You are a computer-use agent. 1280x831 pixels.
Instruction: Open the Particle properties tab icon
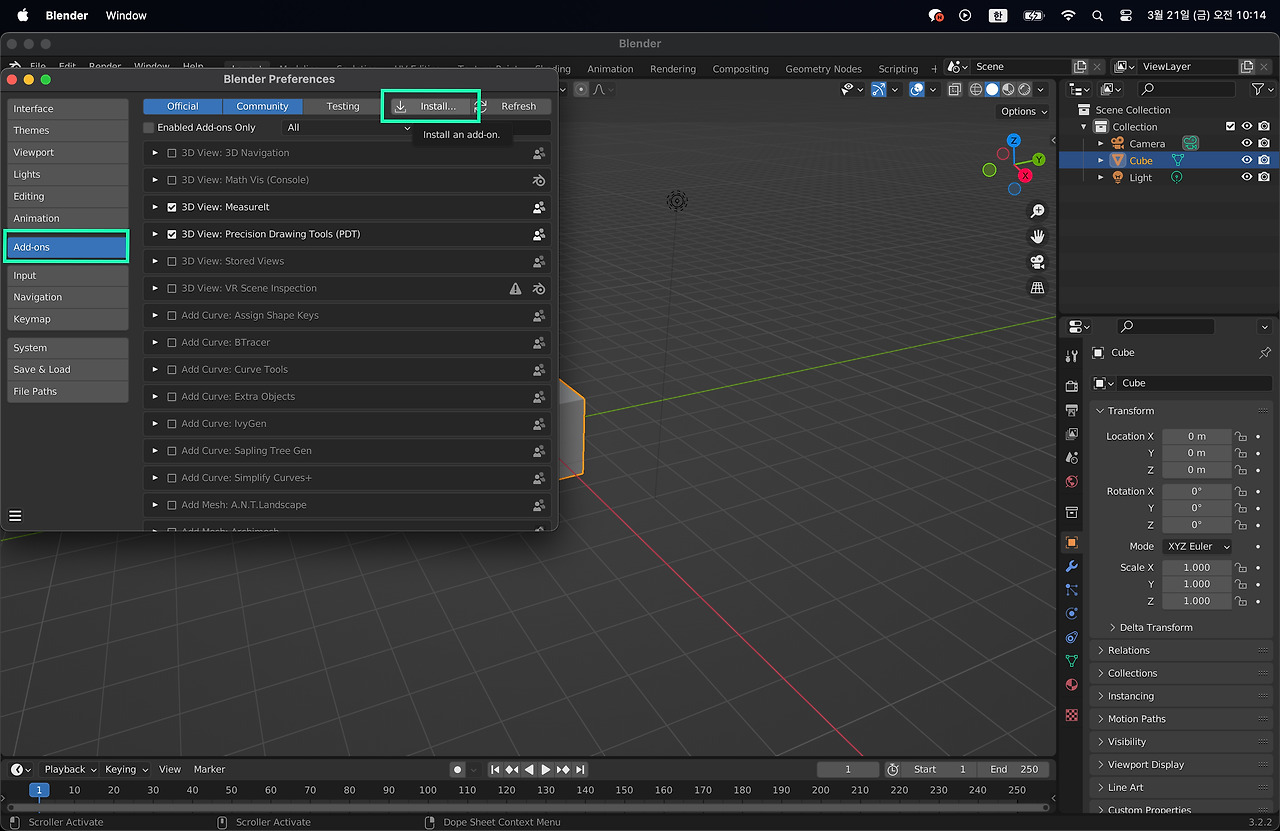[1072, 590]
